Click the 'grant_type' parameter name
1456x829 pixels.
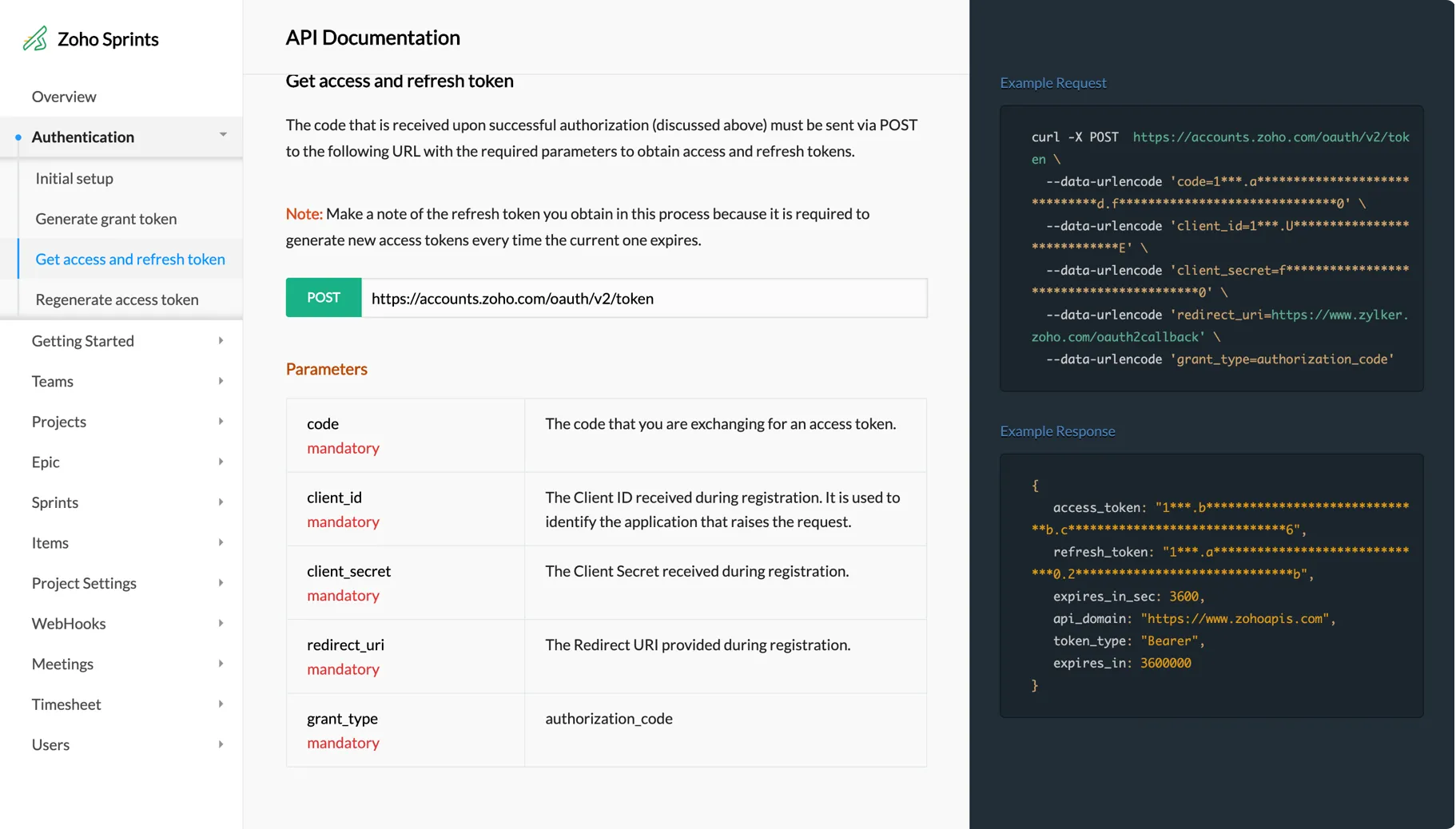pyautogui.click(x=342, y=718)
